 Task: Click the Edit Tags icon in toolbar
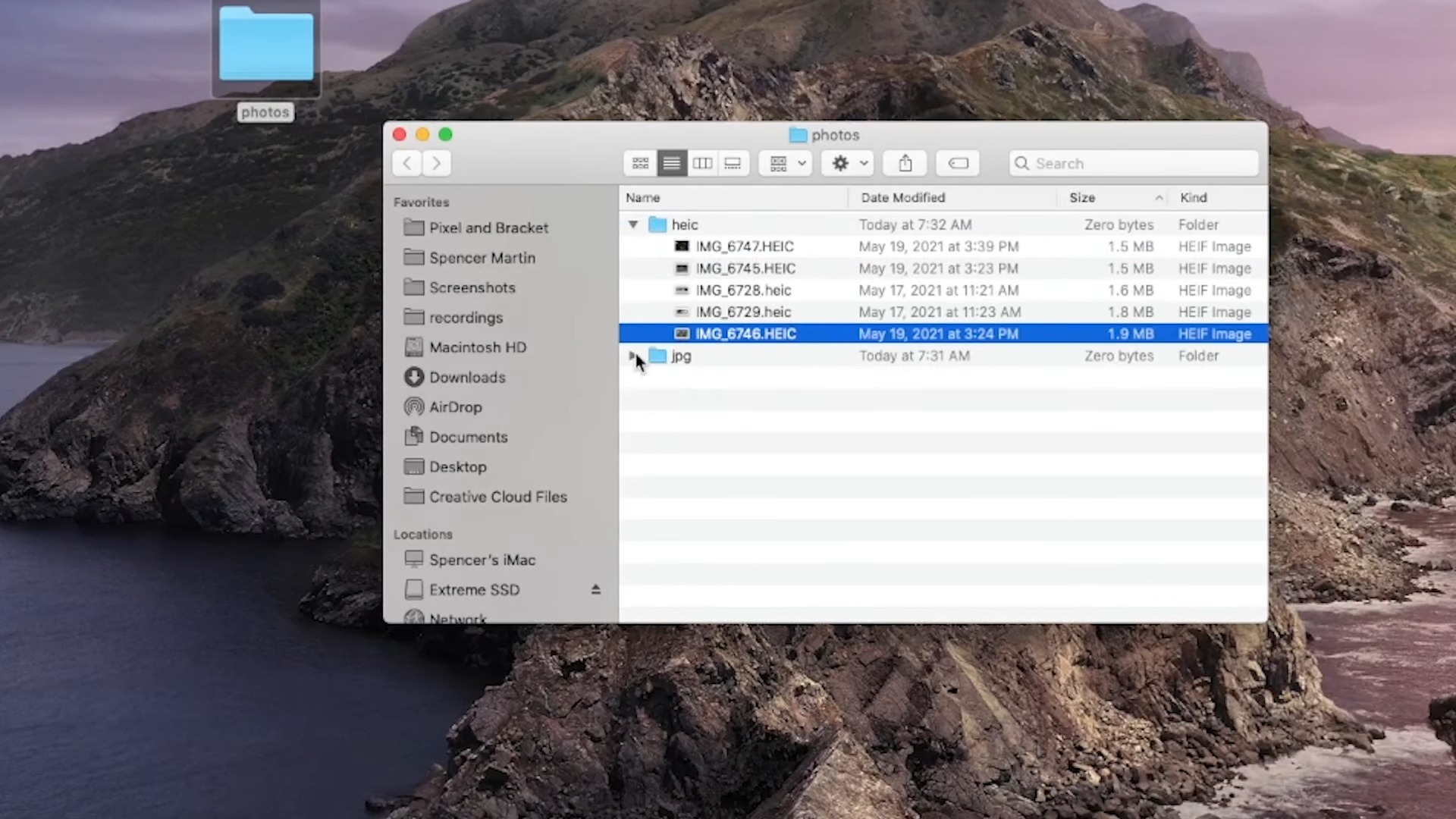958,163
